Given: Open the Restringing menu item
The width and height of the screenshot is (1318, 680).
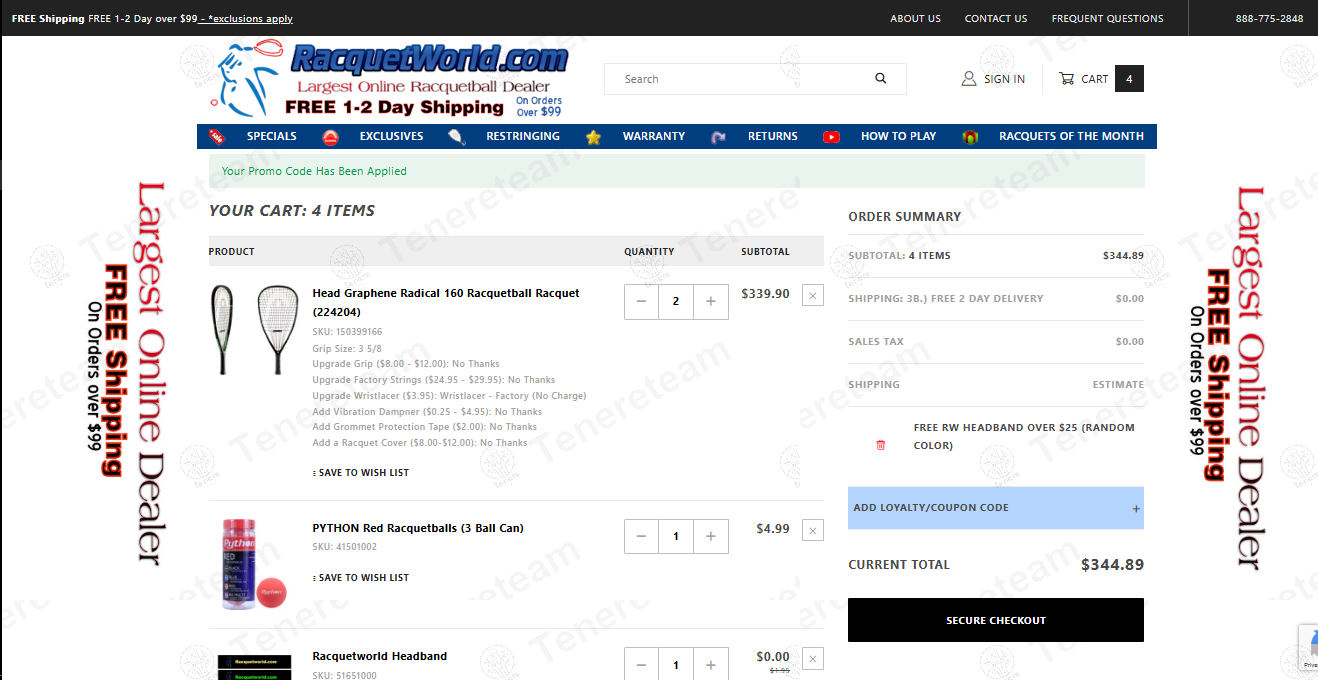Looking at the screenshot, I should click(523, 136).
